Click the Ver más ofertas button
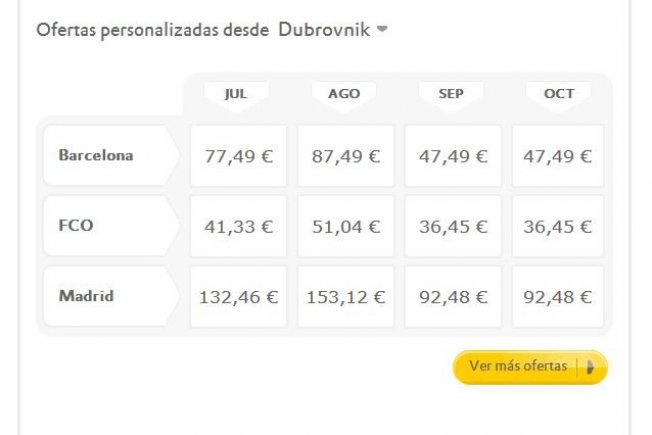 pyautogui.click(x=530, y=367)
